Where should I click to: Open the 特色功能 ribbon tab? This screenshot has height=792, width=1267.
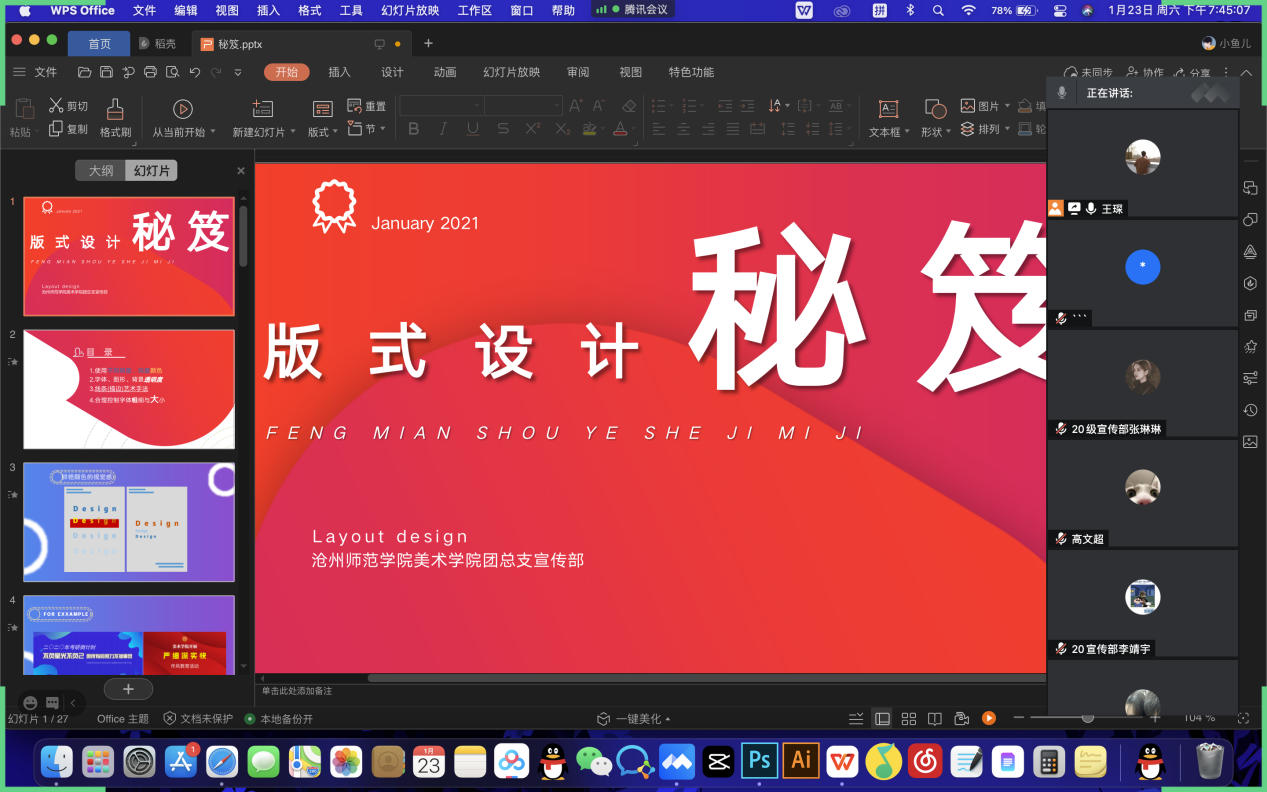[691, 72]
